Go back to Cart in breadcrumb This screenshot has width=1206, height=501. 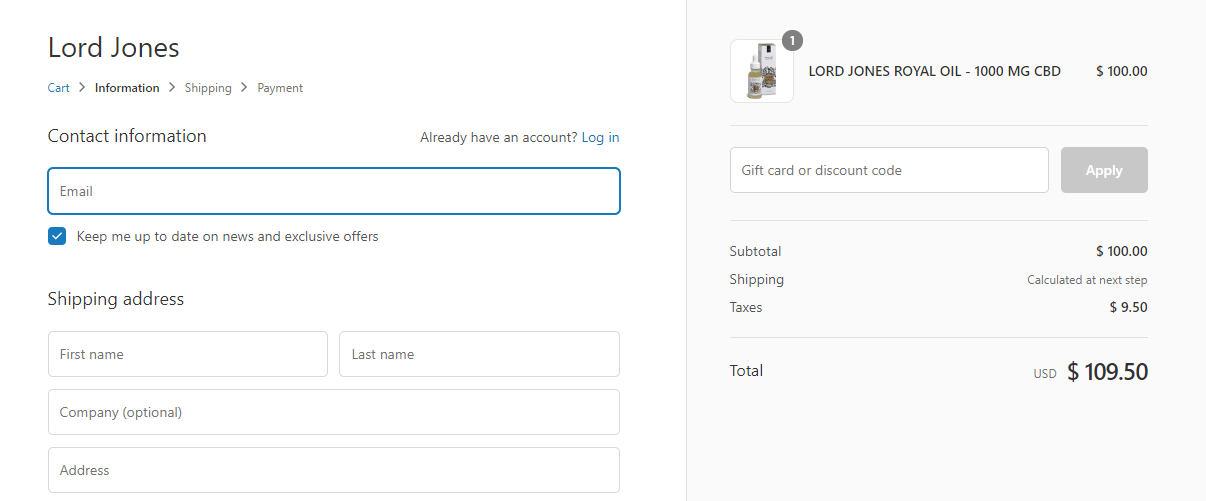(59, 88)
